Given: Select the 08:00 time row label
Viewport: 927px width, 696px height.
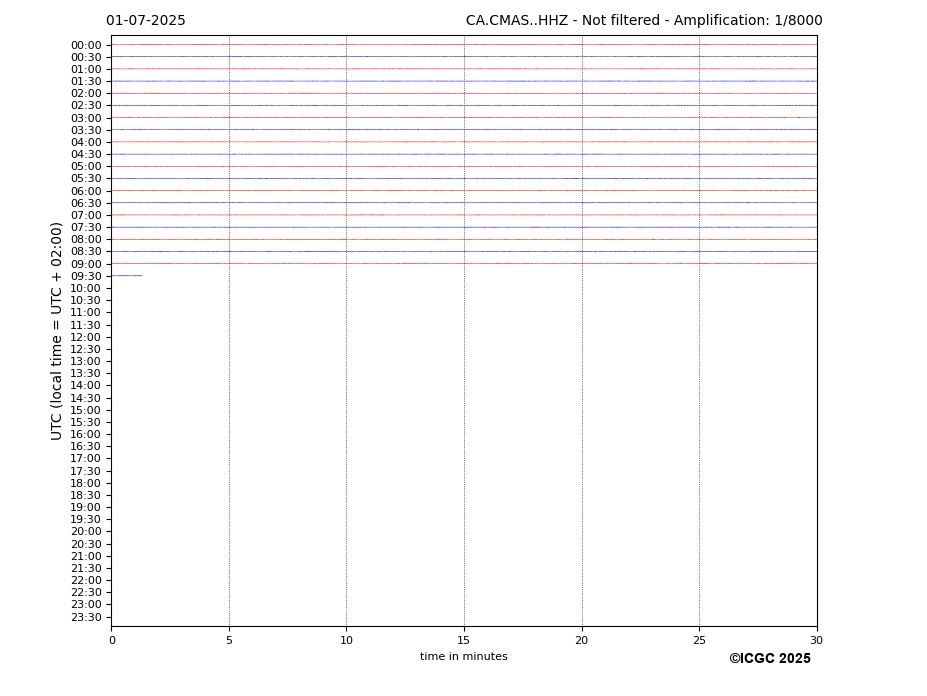Looking at the screenshot, I should coord(86,239).
